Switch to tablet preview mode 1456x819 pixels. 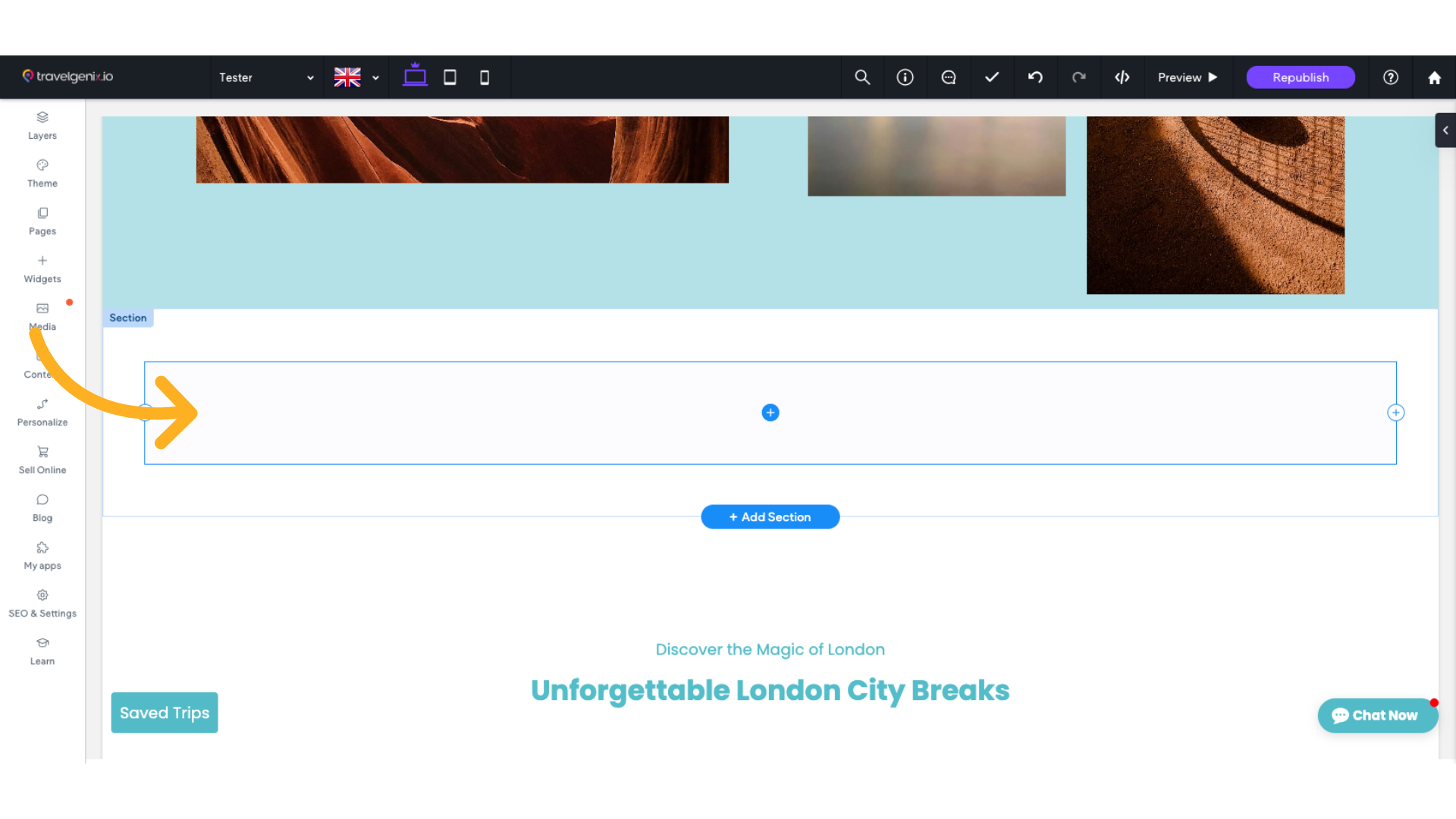(x=450, y=77)
